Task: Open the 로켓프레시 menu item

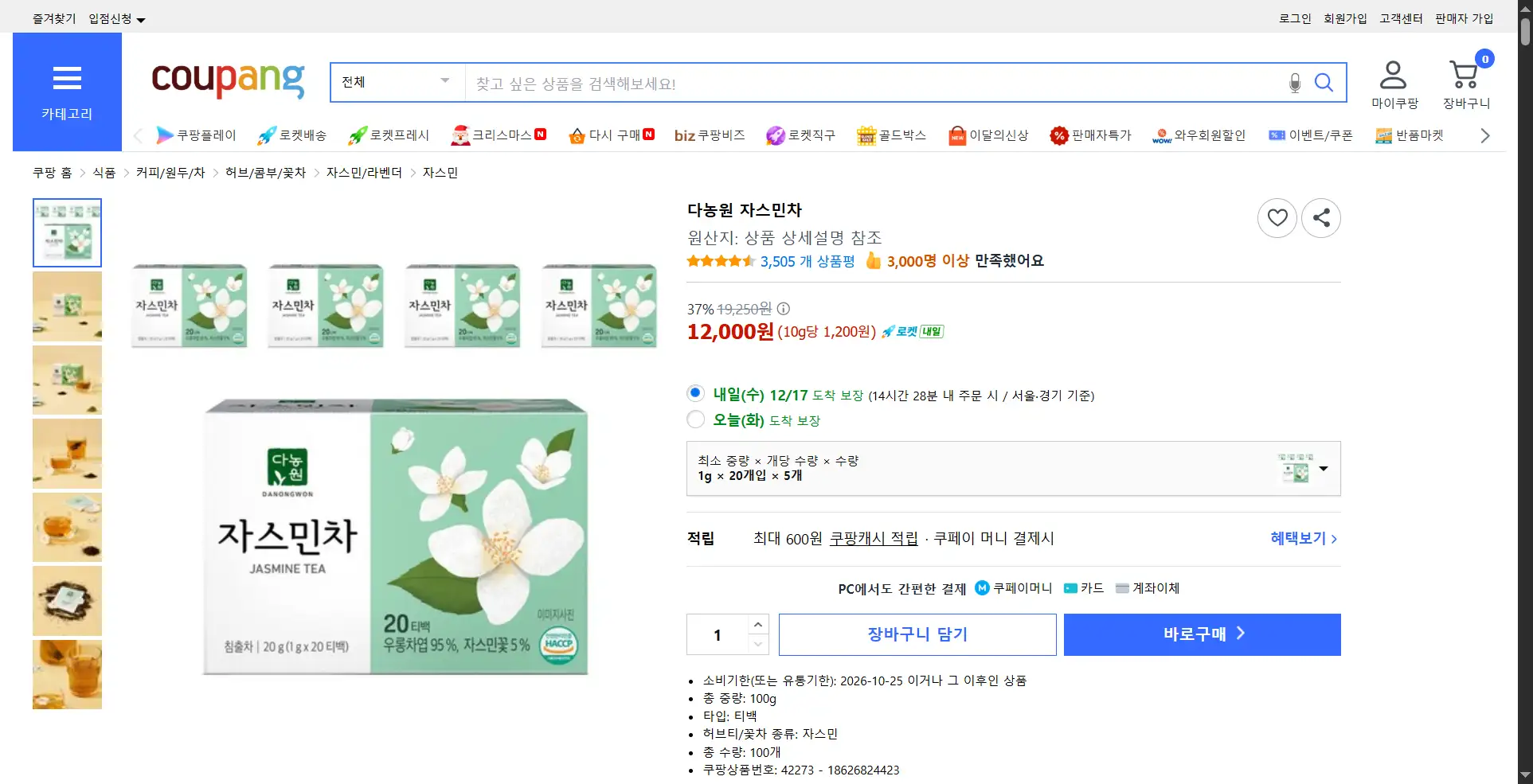Action: tap(389, 135)
